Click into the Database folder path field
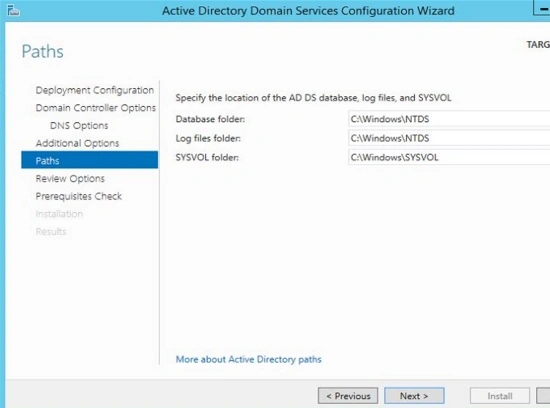The width and height of the screenshot is (550, 408). tap(449, 119)
